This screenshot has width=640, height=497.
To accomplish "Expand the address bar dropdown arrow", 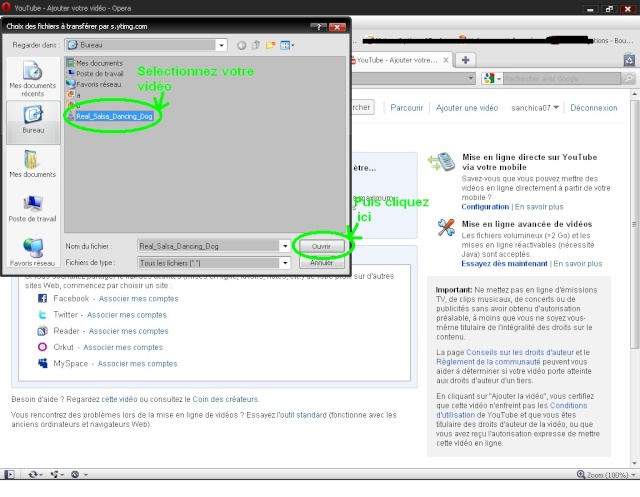I will (471, 78).
